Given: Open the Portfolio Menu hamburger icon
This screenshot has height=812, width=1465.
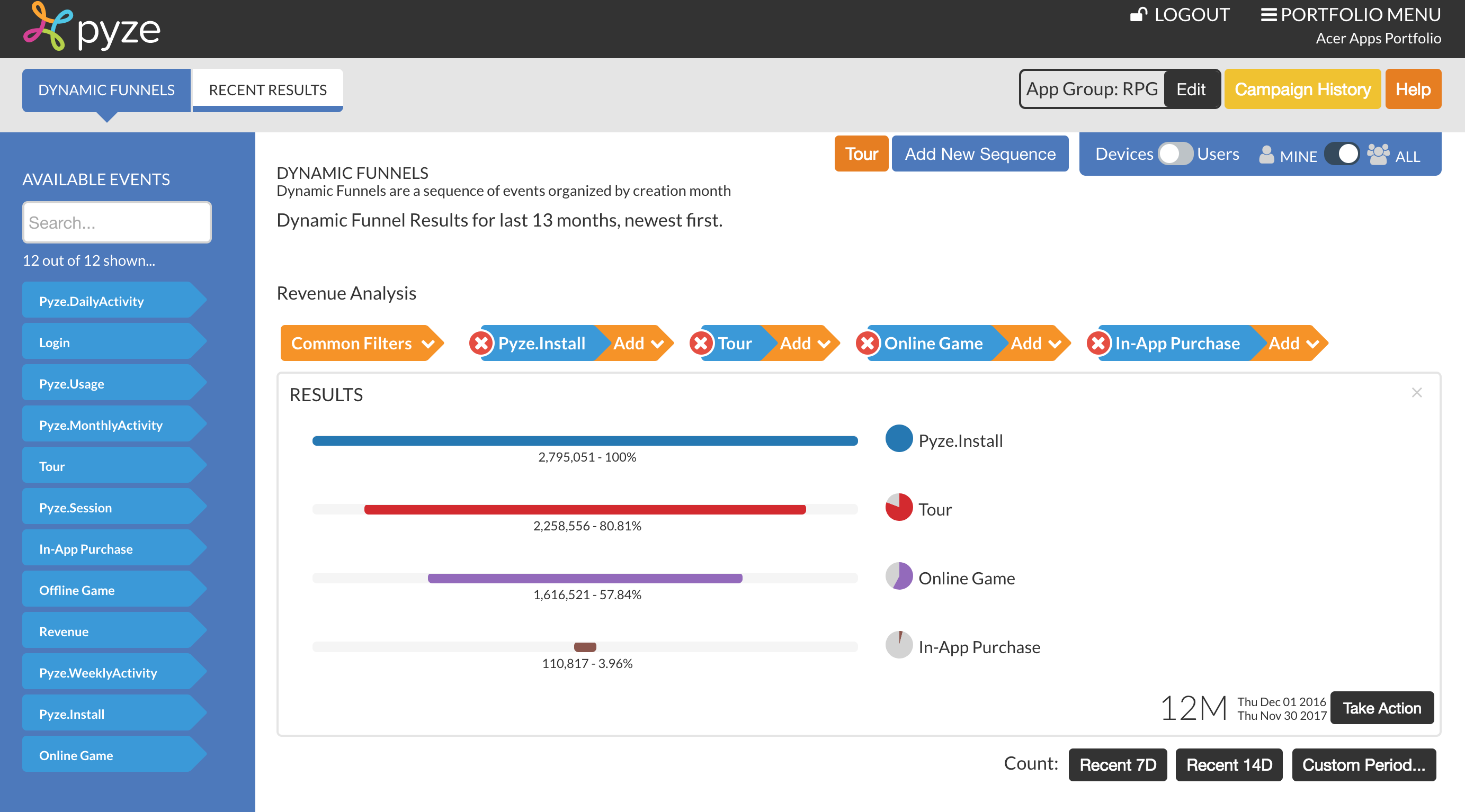Looking at the screenshot, I should click(1268, 15).
